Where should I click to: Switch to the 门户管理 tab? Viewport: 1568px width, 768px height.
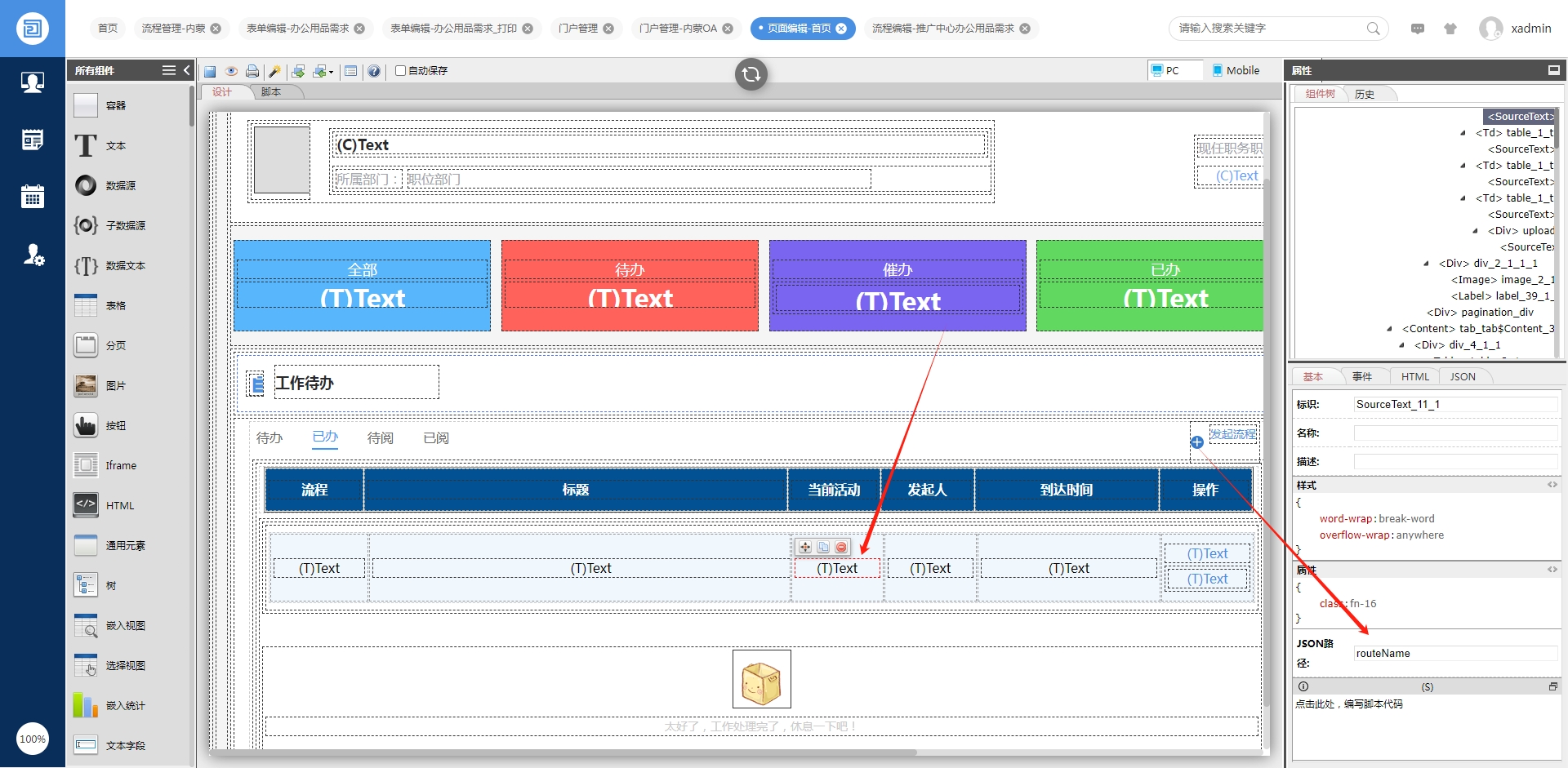[578, 29]
